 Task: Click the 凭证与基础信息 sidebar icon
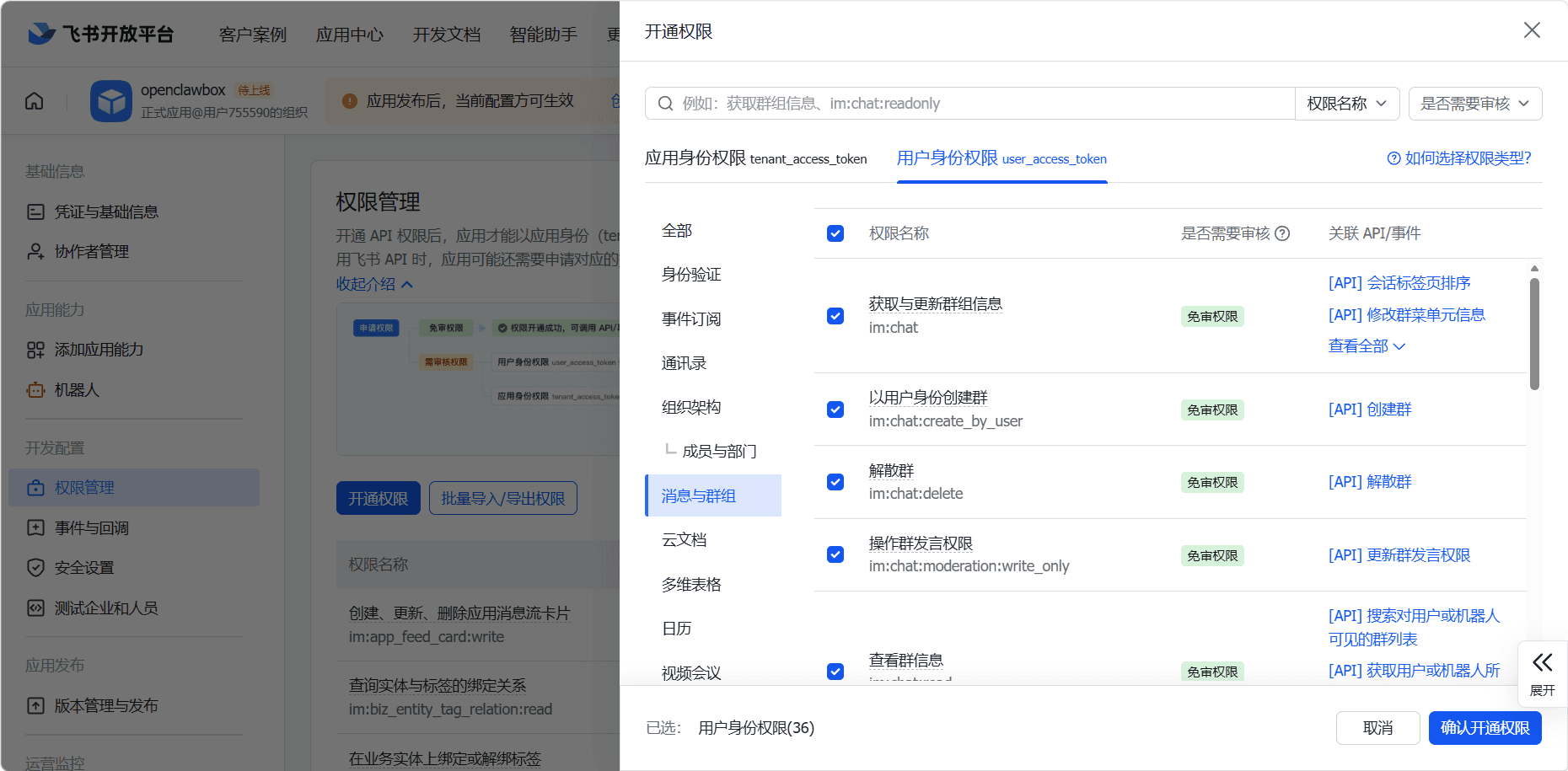pos(35,211)
